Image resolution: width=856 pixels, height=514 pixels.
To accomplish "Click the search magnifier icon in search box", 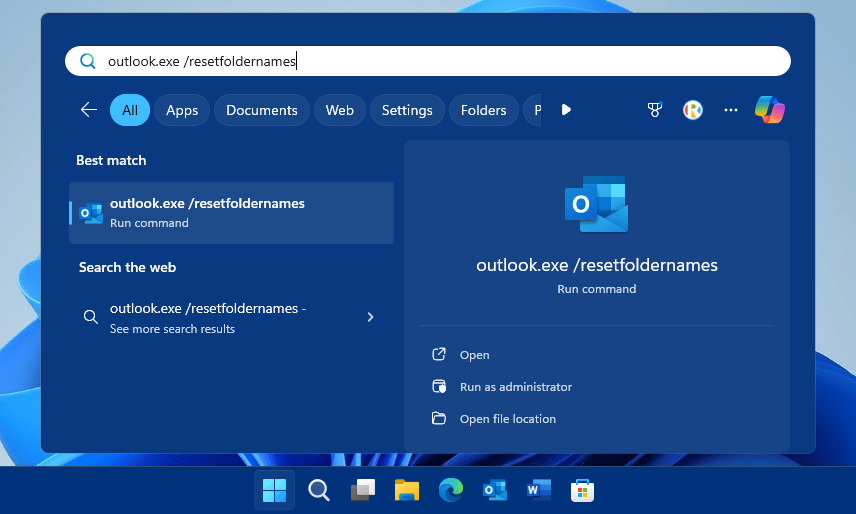I will 88,61.
